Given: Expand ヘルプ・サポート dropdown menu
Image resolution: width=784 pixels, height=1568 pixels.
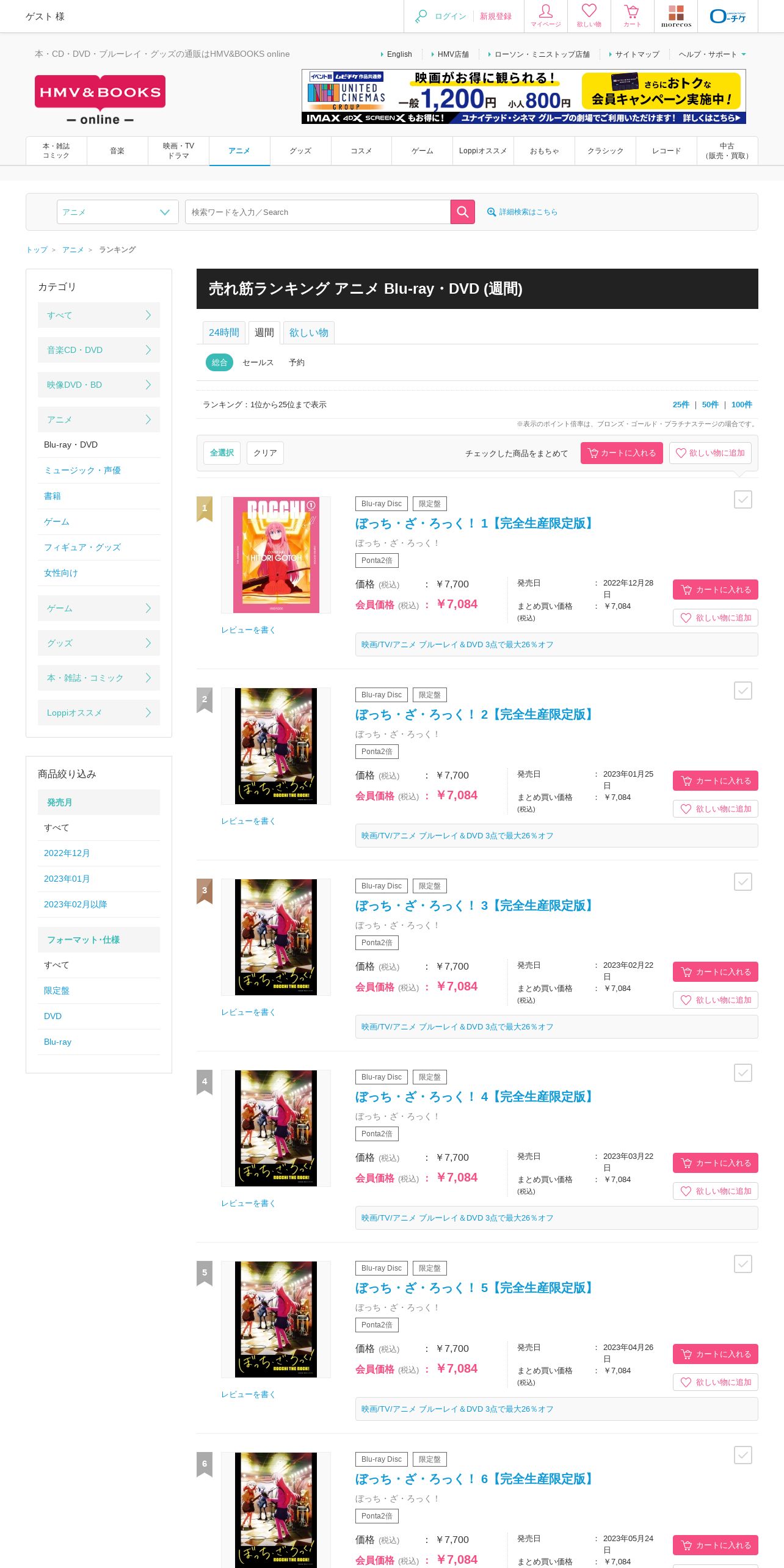Looking at the screenshot, I should (x=712, y=54).
